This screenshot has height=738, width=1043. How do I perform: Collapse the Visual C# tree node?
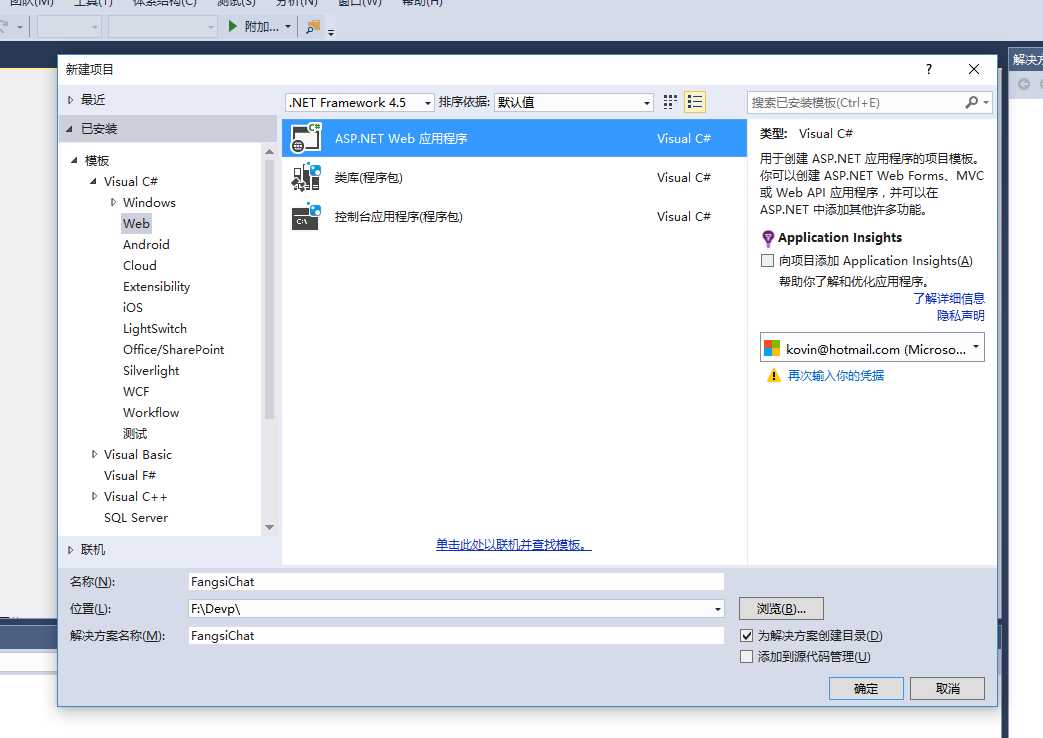[x=93, y=182]
